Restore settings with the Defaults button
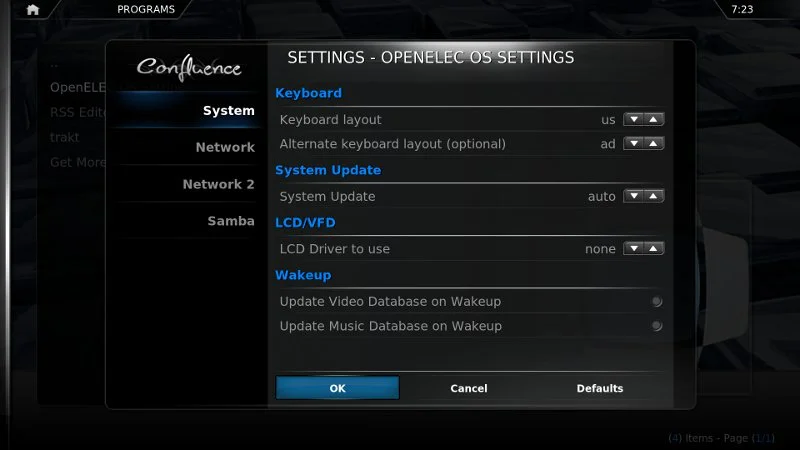Screen dimensions: 800x450 [600, 388]
